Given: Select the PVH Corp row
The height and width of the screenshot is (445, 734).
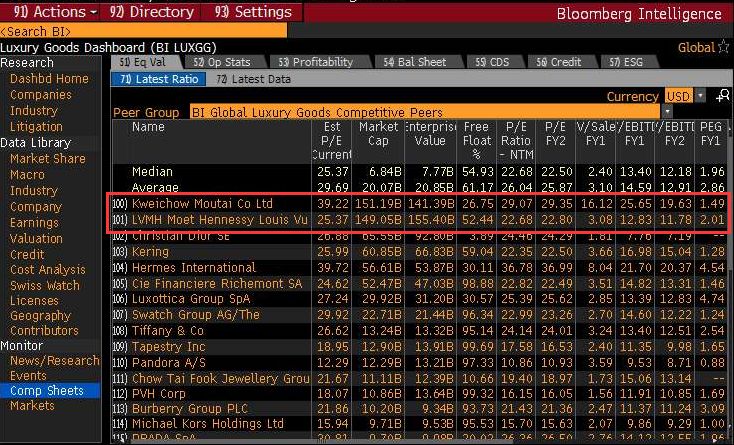Looking at the screenshot, I should coord(419,394).
